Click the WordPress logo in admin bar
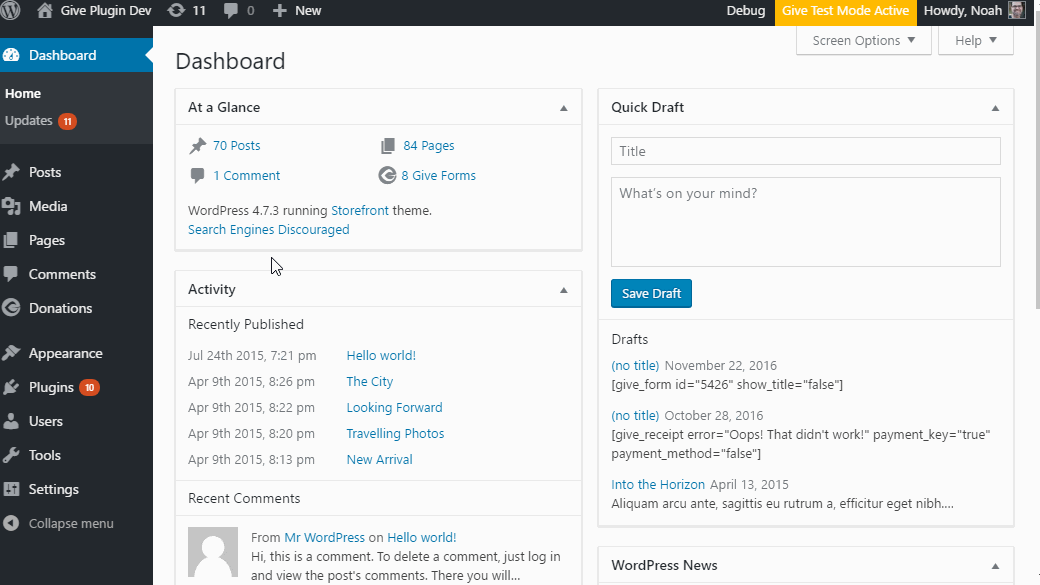 (x=11, y=11)
